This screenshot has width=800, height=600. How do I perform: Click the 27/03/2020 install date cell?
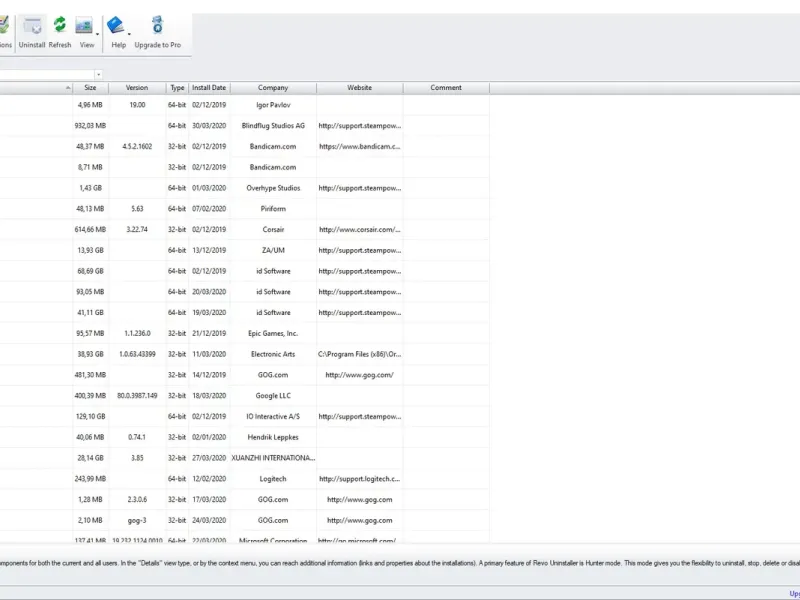pos(209,458)
